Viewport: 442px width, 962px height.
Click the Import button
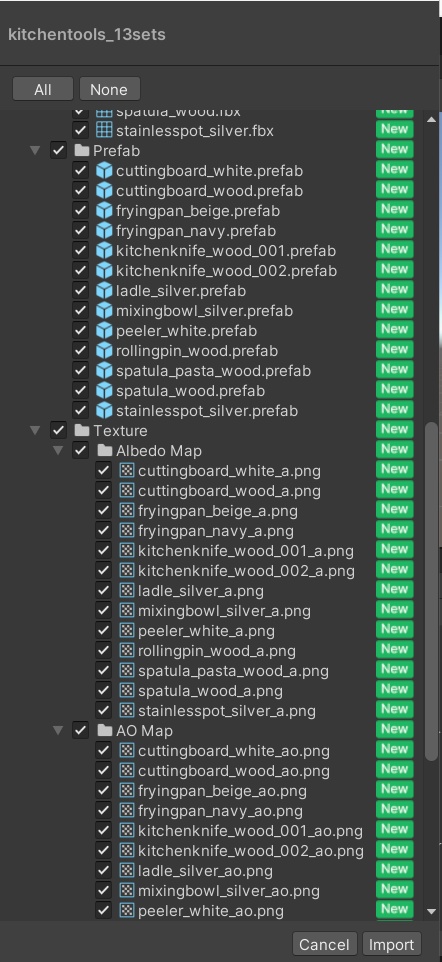(x=392, y=945)
